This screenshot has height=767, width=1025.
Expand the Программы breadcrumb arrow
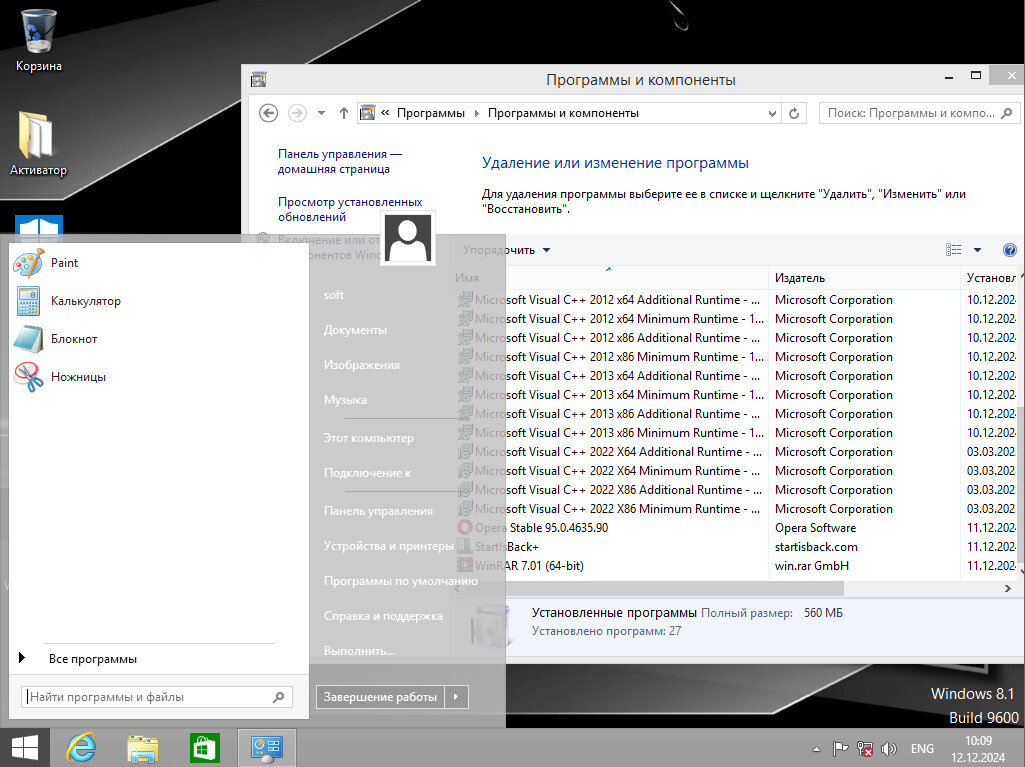click(x=477, y=113)
